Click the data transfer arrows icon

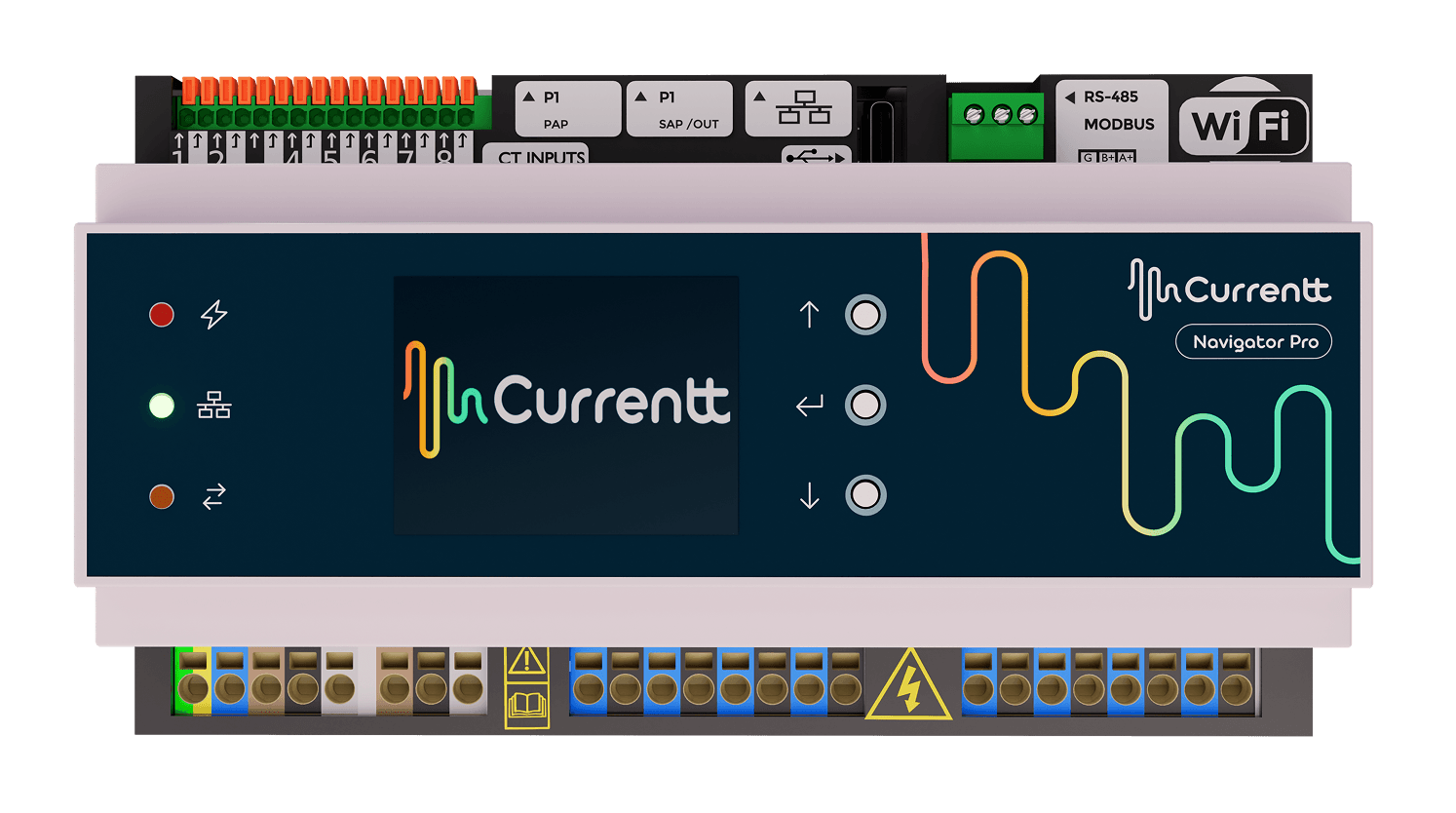[214, 496]
